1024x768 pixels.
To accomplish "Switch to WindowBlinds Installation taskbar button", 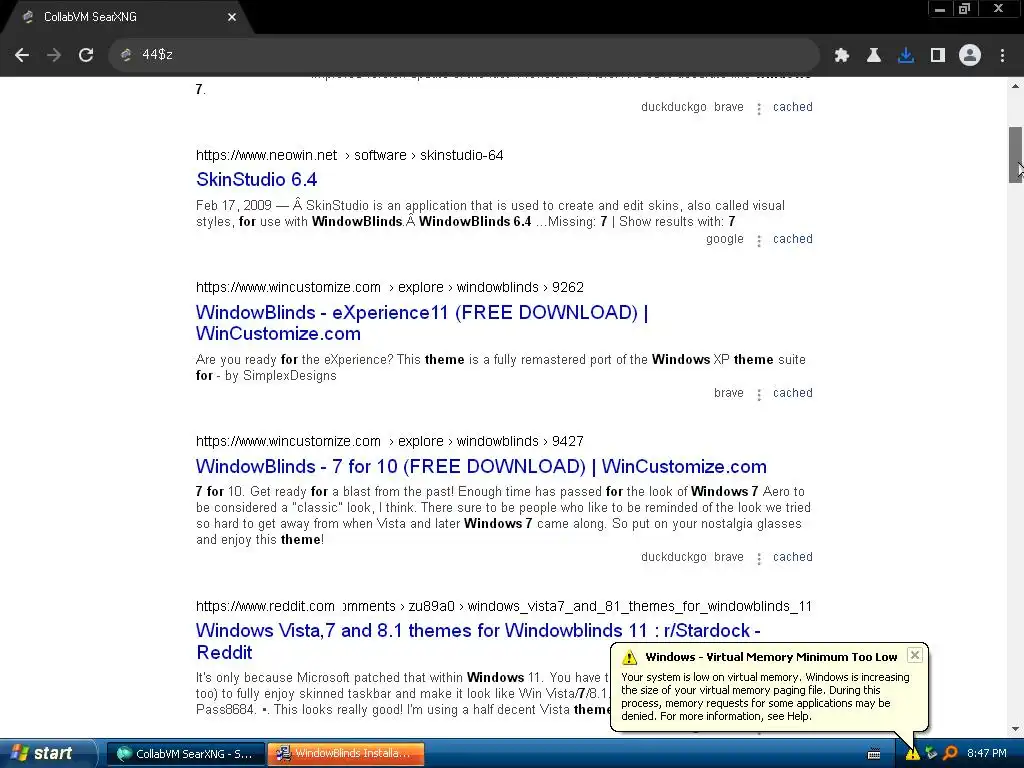I will coord(345,754).
